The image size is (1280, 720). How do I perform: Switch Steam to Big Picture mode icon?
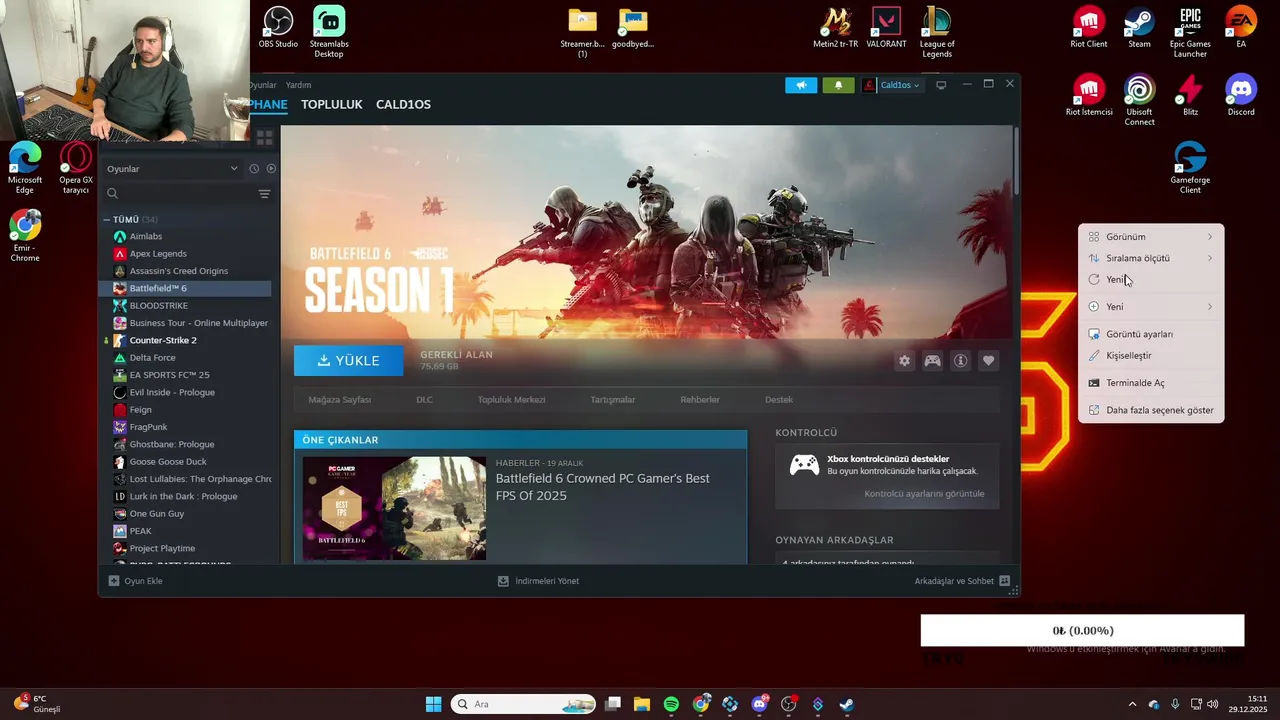941,85
